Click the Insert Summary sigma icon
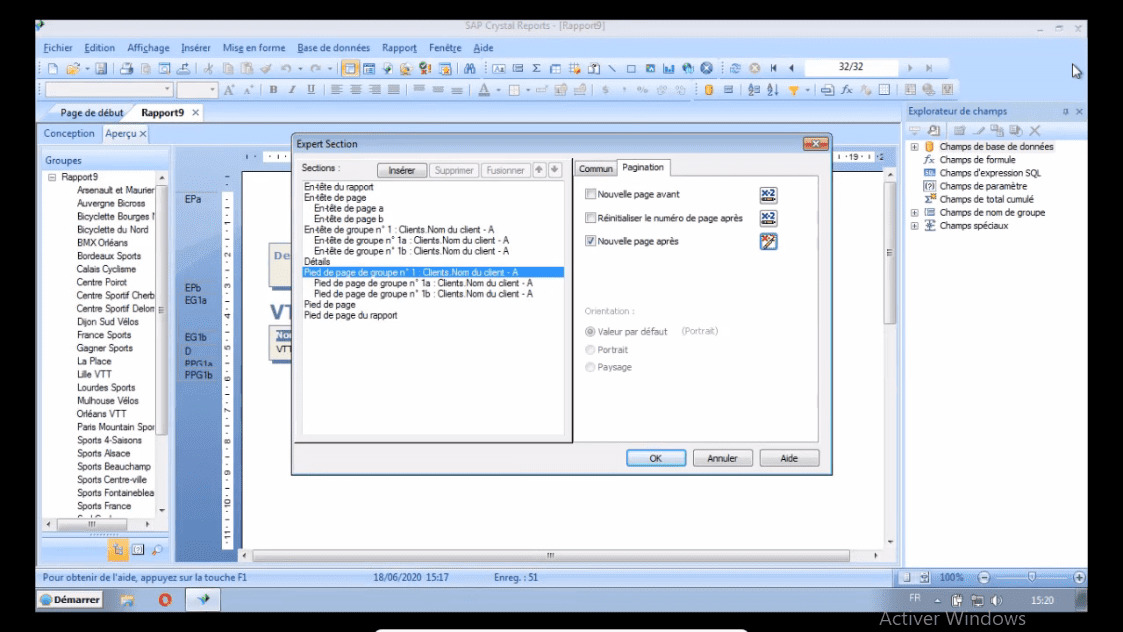 pos(536,69)
